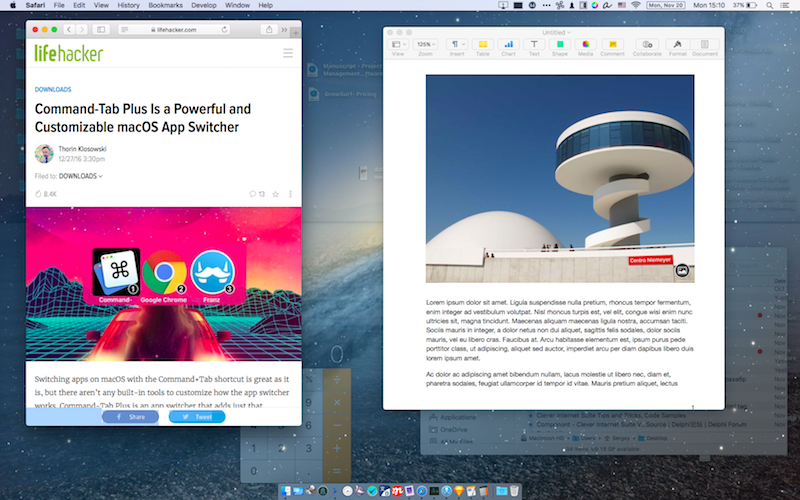Screen dimensions: 800x500
Task: Open the Lifehacker hamburger menu
Action: click(288, 53)
